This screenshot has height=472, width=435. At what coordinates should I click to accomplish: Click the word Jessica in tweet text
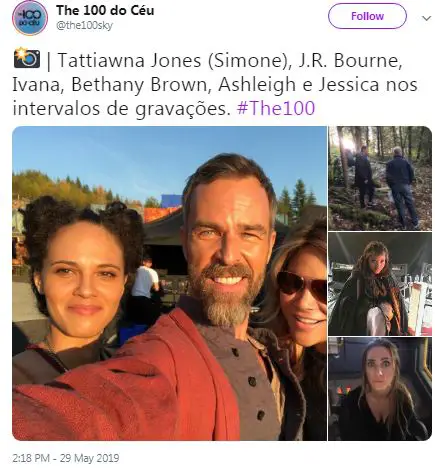(x=349, y=85)
